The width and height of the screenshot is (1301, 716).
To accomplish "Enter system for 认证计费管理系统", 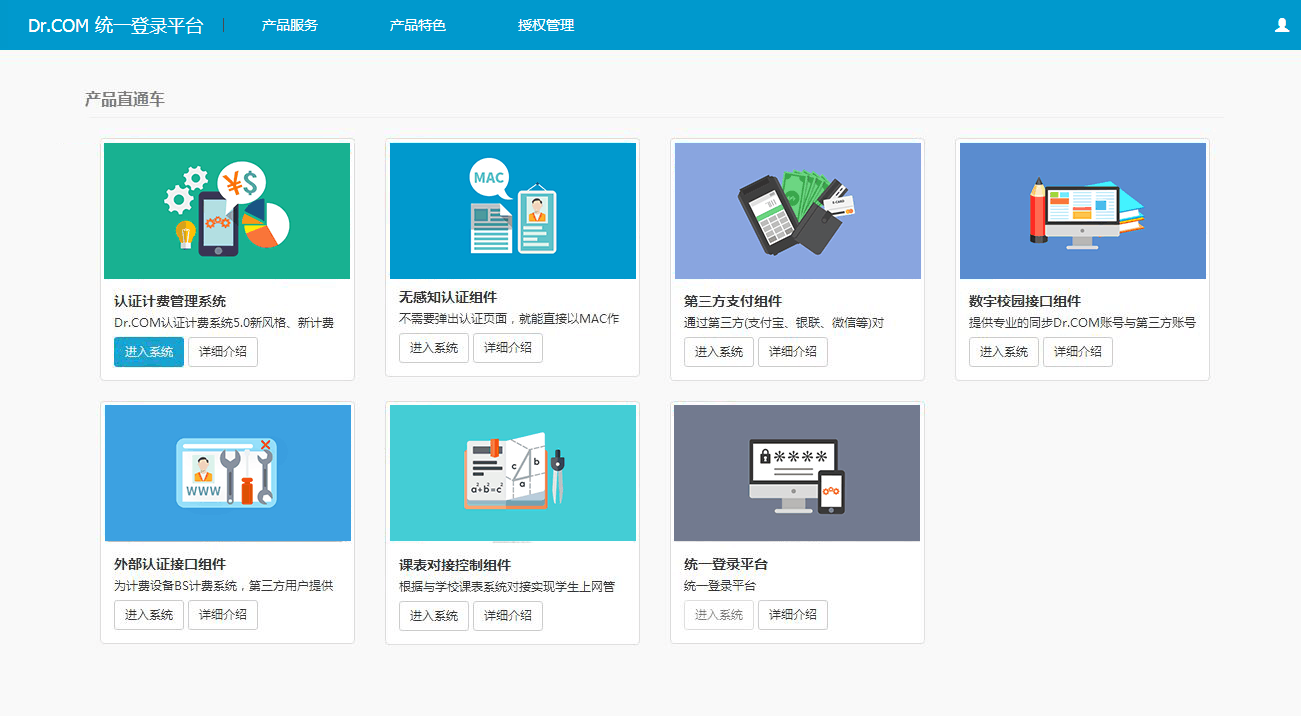I will (x=149, y=352).
